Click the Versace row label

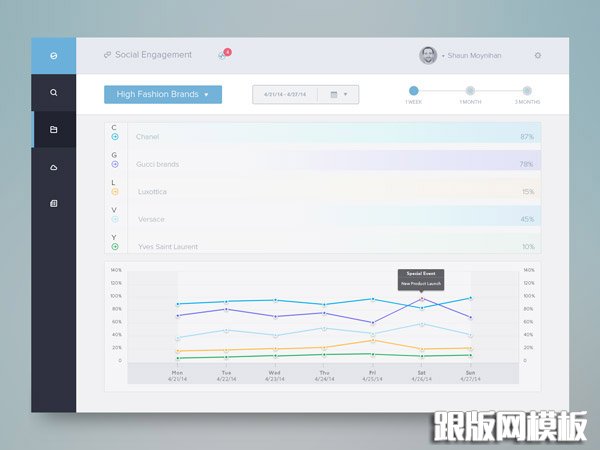point(151,219)
